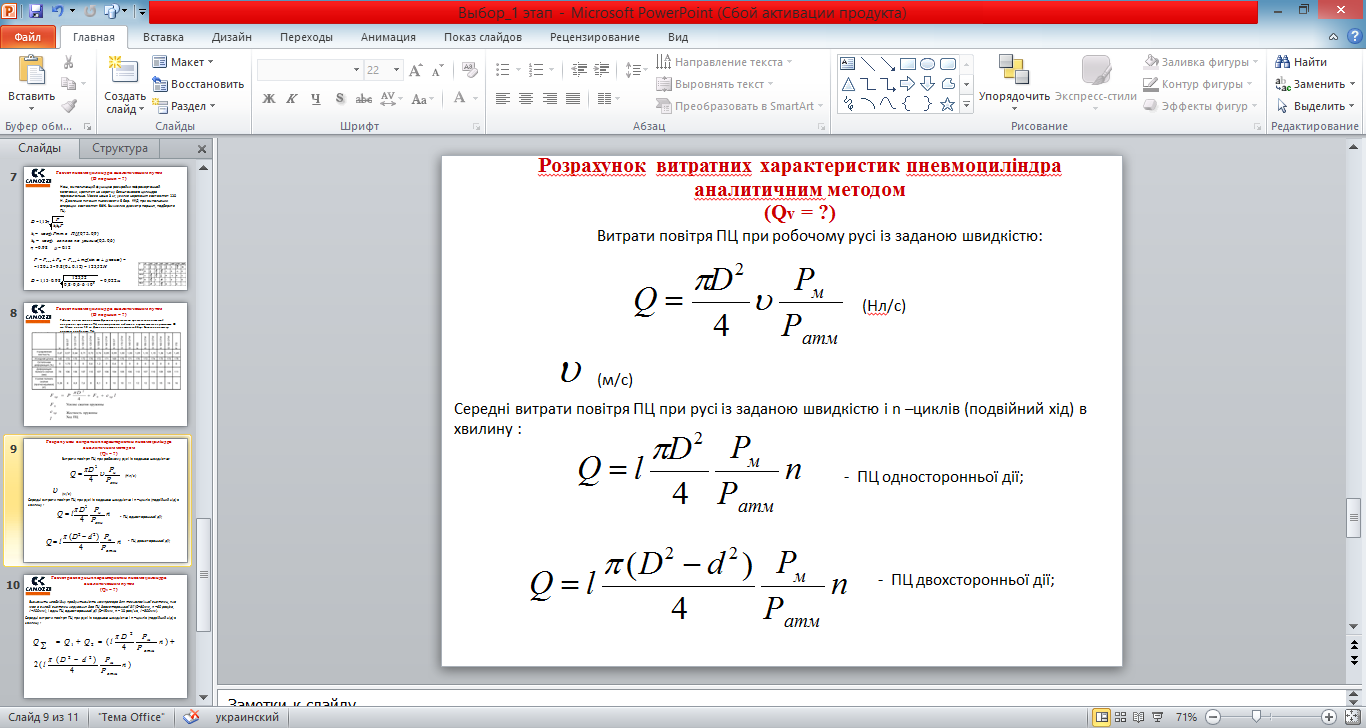This screenshot has width=1366, height=728.
Task: Switch to the Анимация tab
Action: click(x=388, y=37)
